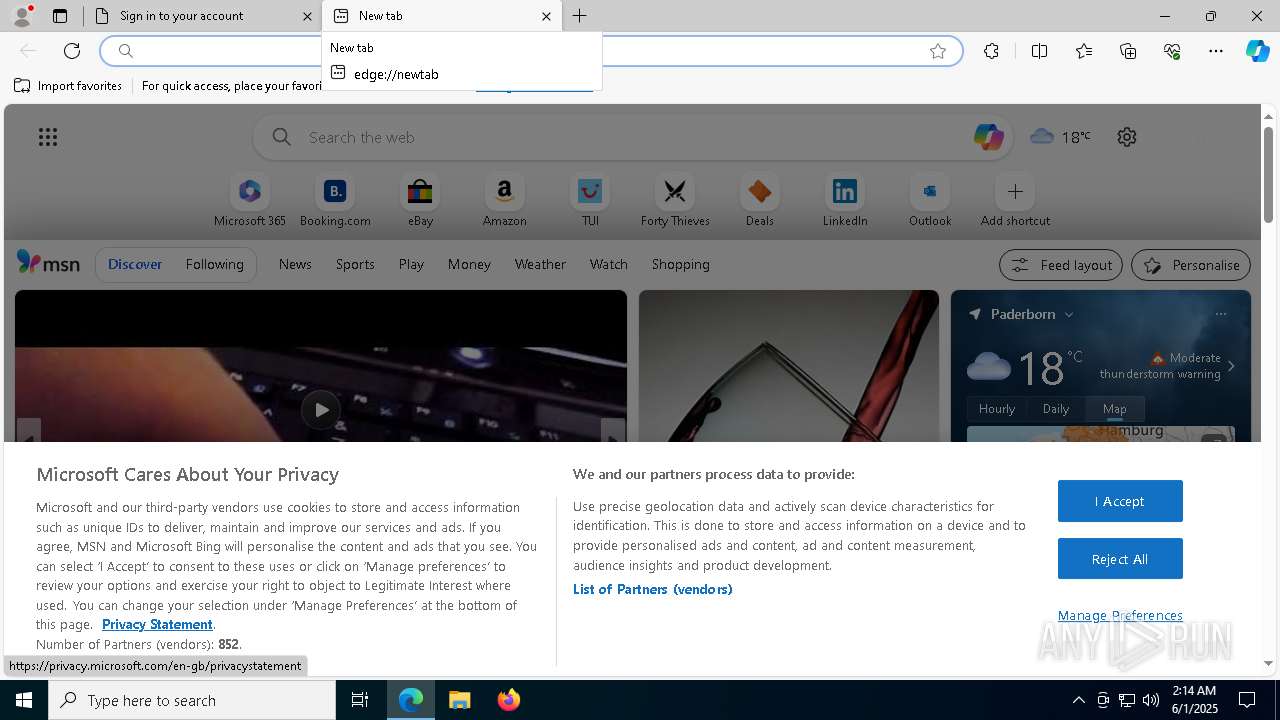Image resolution: width=1280 pixels, height=720 pixels.
Task: Select the Daily weather tab
Action: pyautogui.click(x=1056, y=408)
